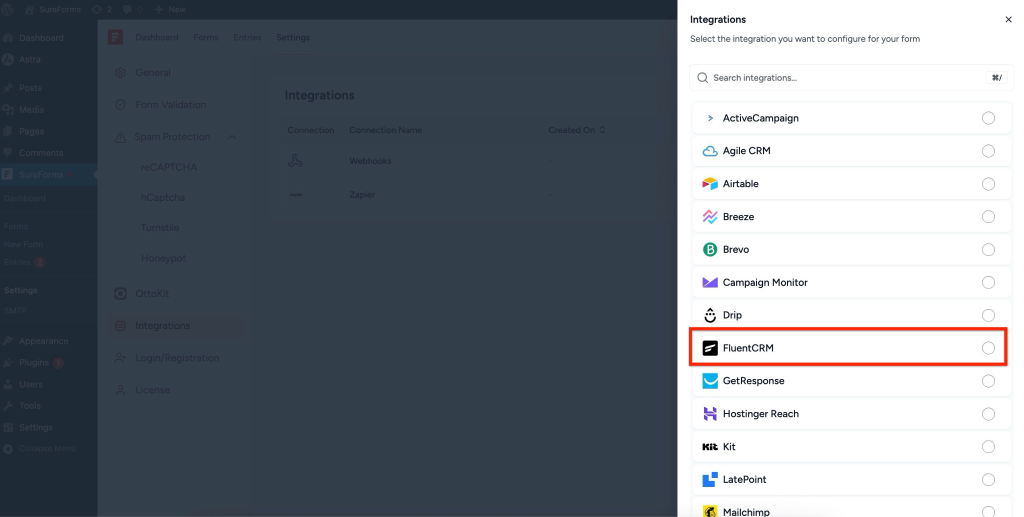Click the ActiveCampaign logo icon

tap(710, 118)
